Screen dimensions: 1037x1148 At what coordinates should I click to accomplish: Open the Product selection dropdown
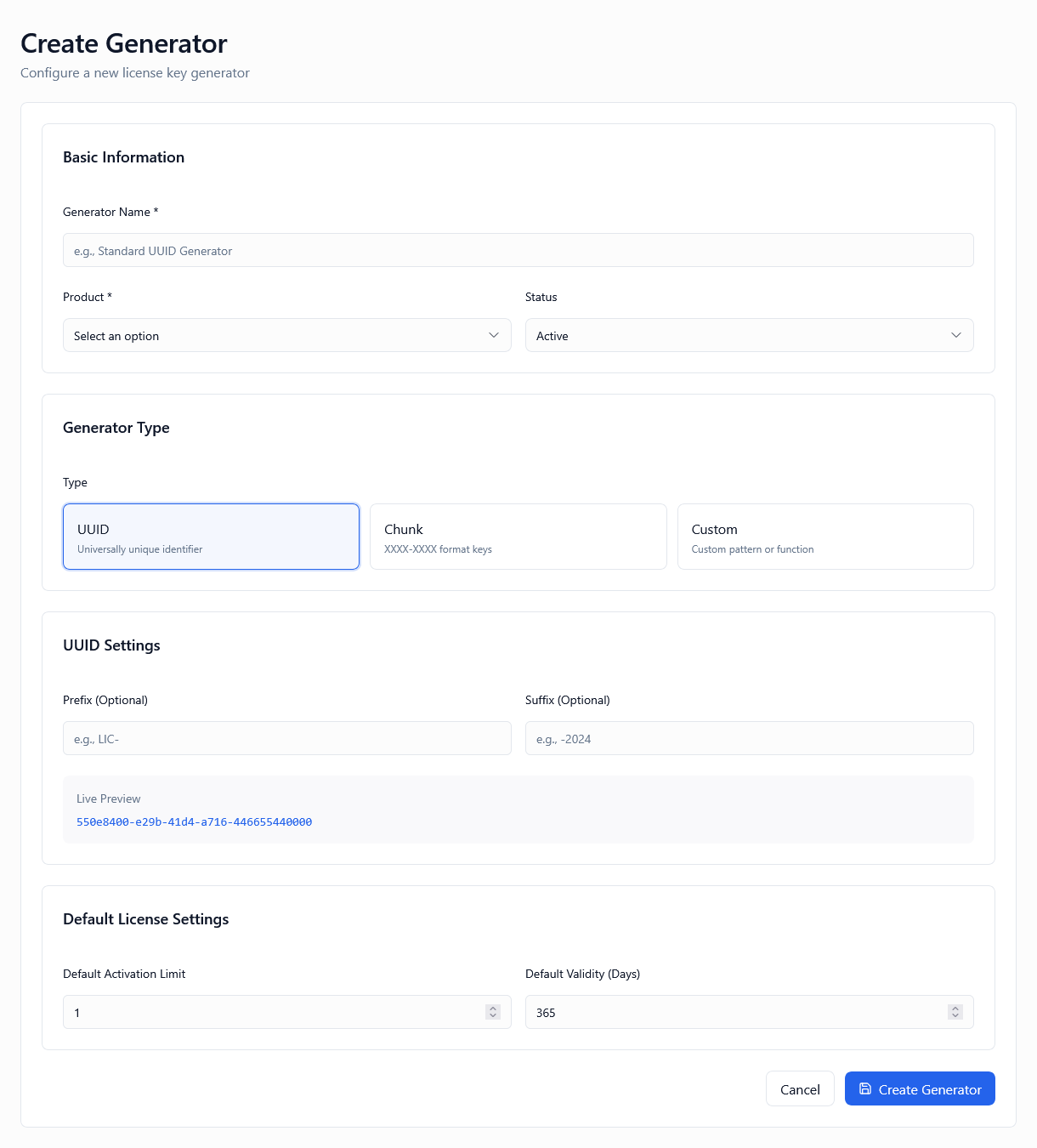286,335
